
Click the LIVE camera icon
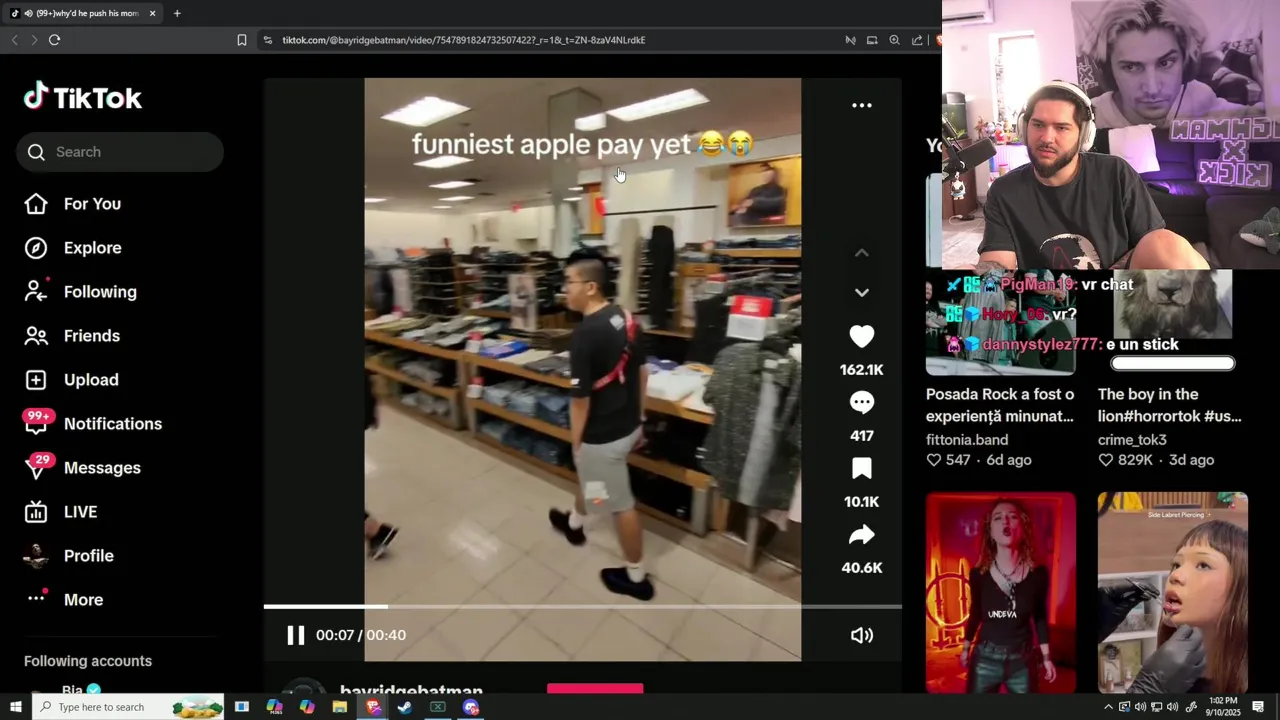pyautogui.click(x=36, y=512)
